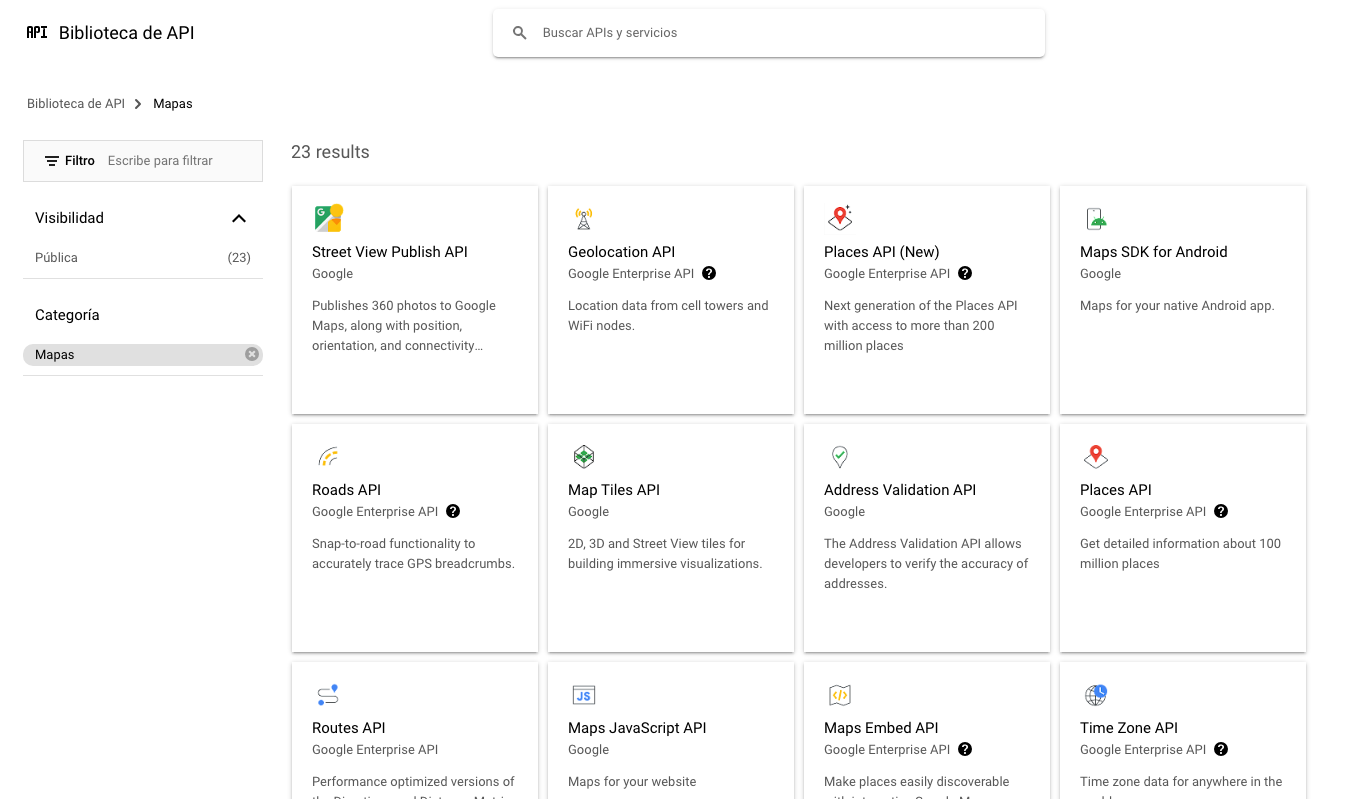Open the Places API (New) pin icon
Viewport: 1360px width, 802px height.
pos(840,218)
